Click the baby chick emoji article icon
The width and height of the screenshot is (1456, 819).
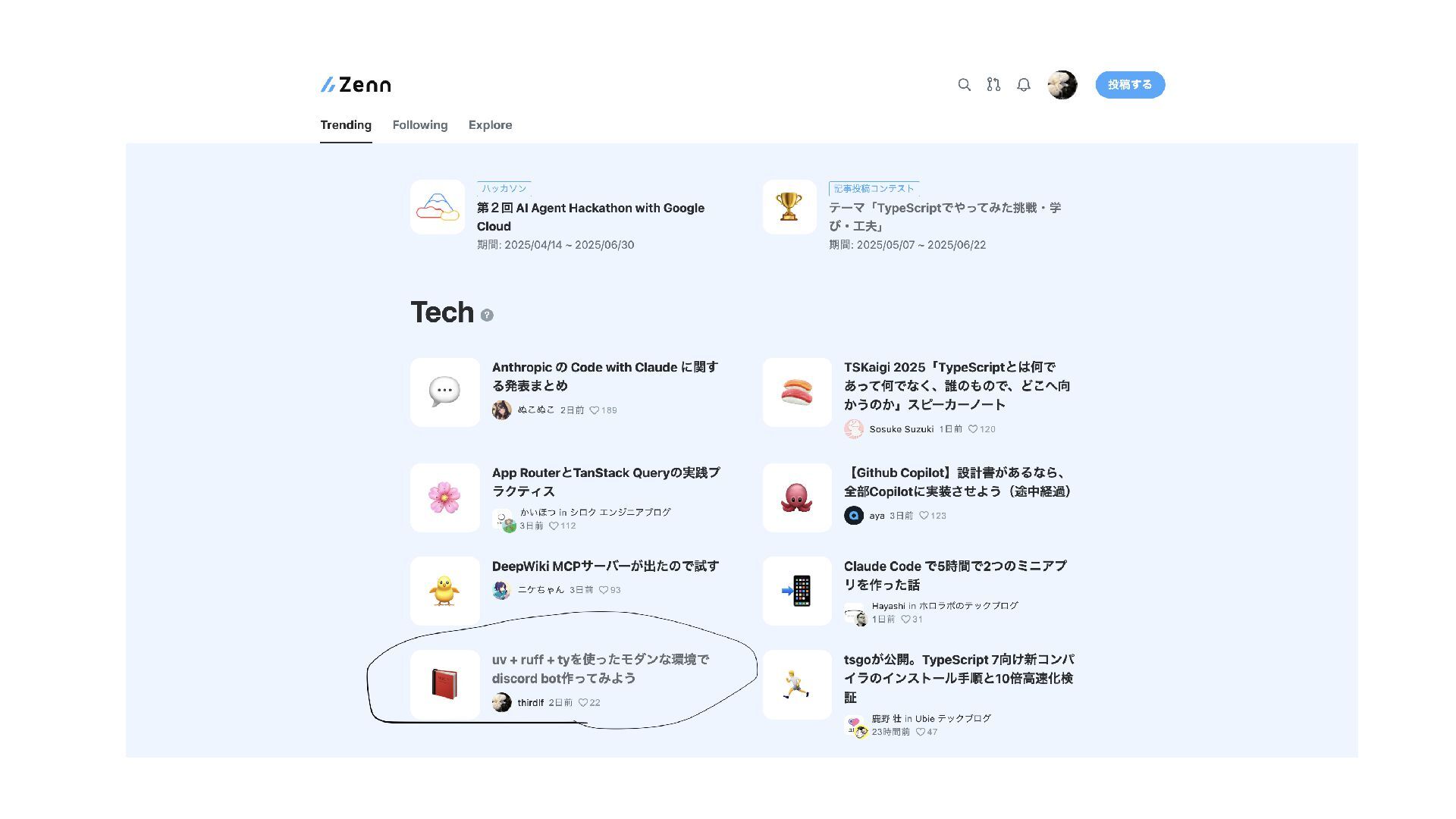point(445,591)
